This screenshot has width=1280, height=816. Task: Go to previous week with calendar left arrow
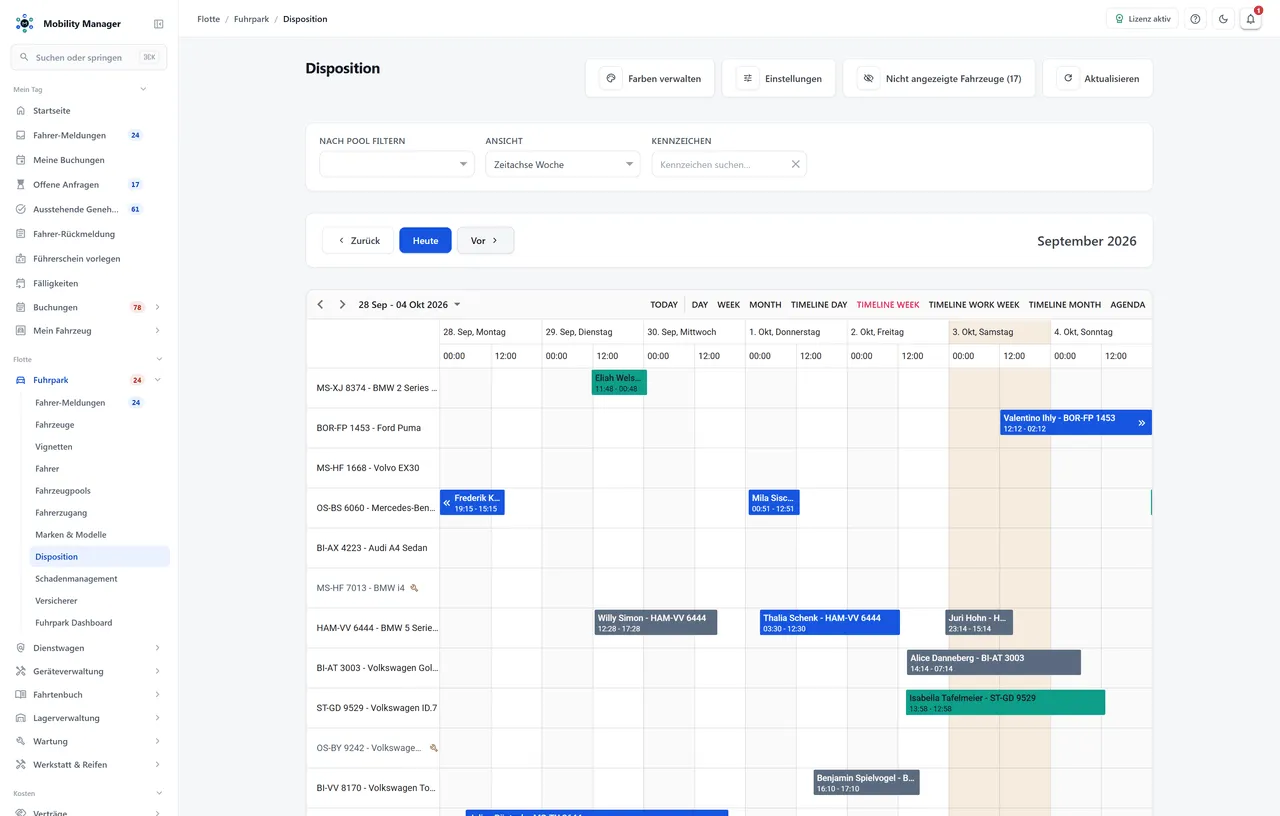[x=320, y=304]
